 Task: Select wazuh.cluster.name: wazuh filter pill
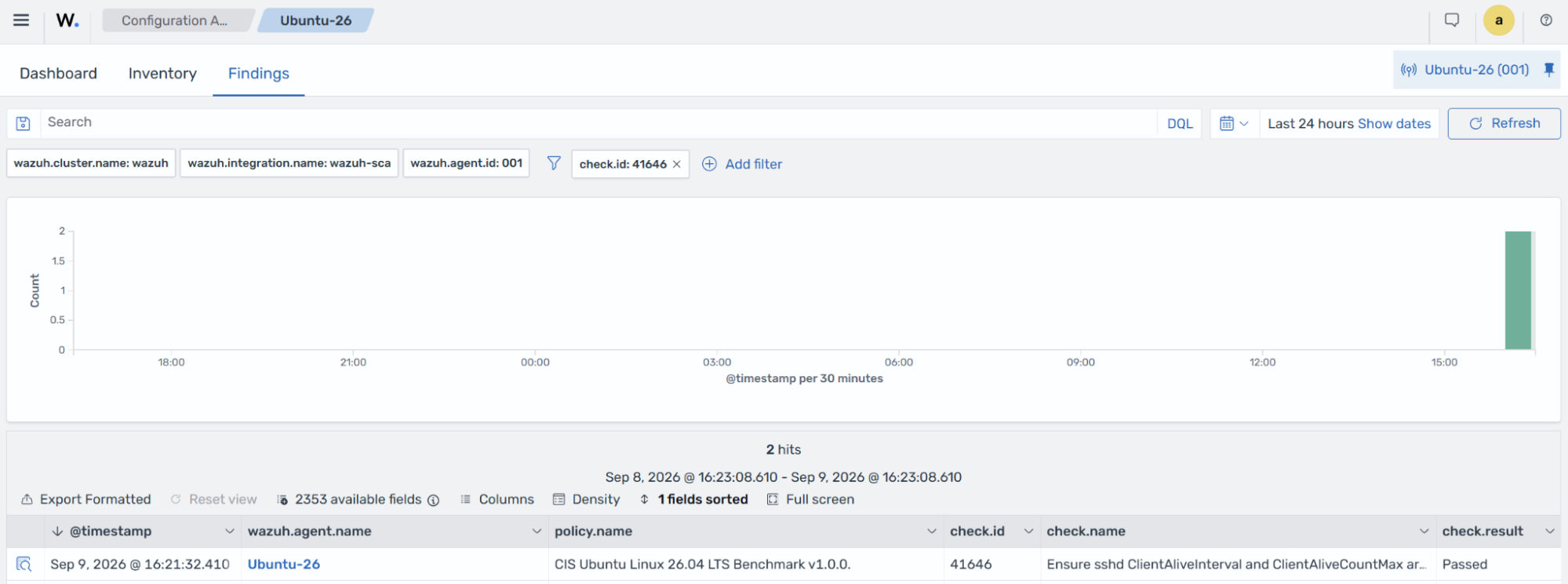(x=91, y=163)
